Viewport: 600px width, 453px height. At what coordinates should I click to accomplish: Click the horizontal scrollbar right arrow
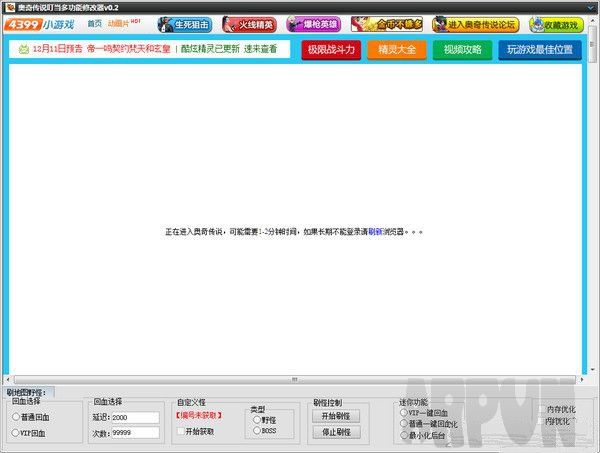pos(582,380)
